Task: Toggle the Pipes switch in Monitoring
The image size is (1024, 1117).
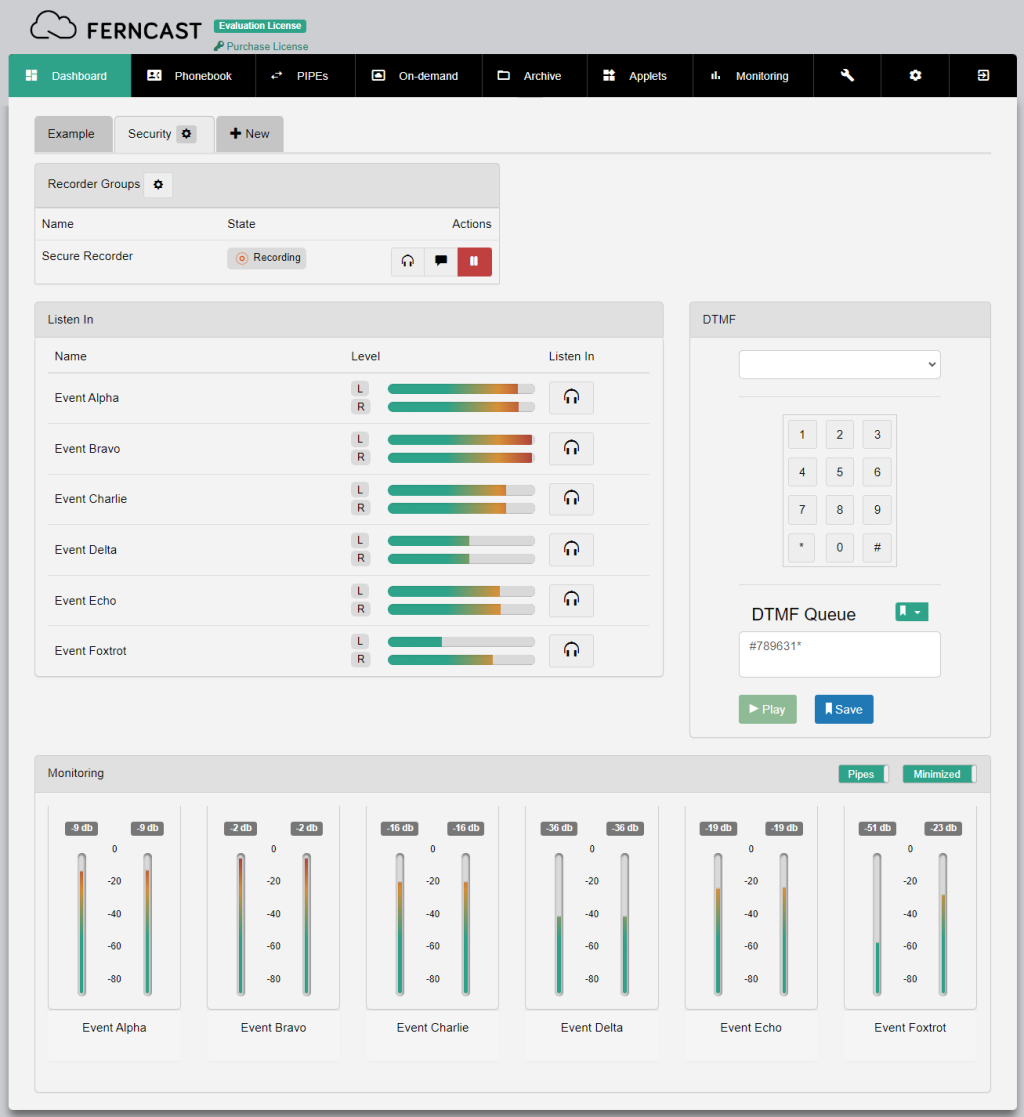Action: (864, 774)
